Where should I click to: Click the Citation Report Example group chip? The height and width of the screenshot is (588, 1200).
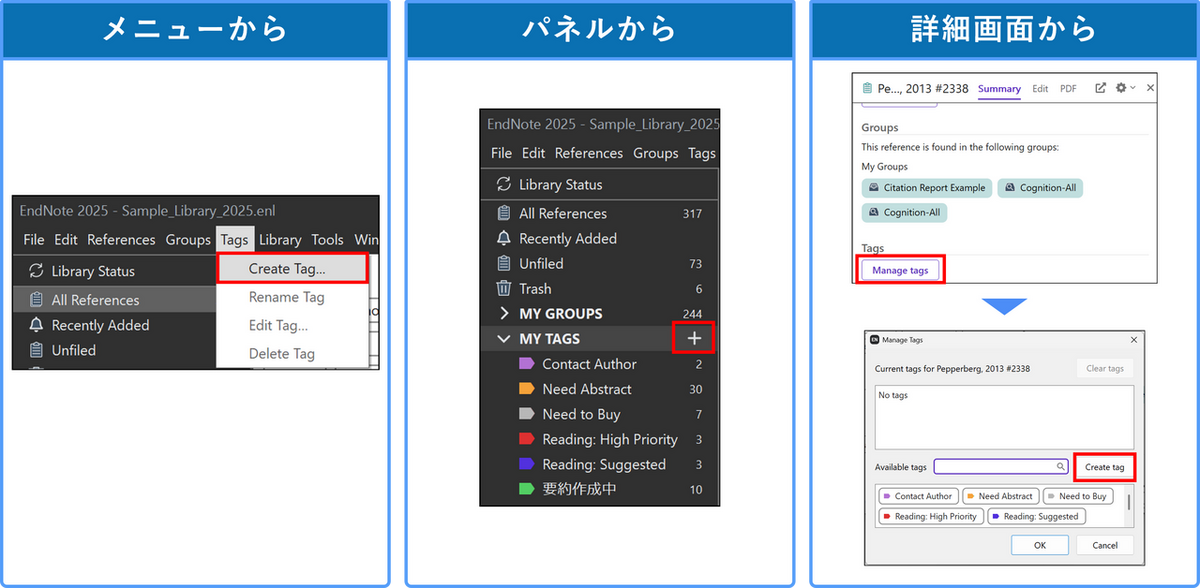coord(927,188)
